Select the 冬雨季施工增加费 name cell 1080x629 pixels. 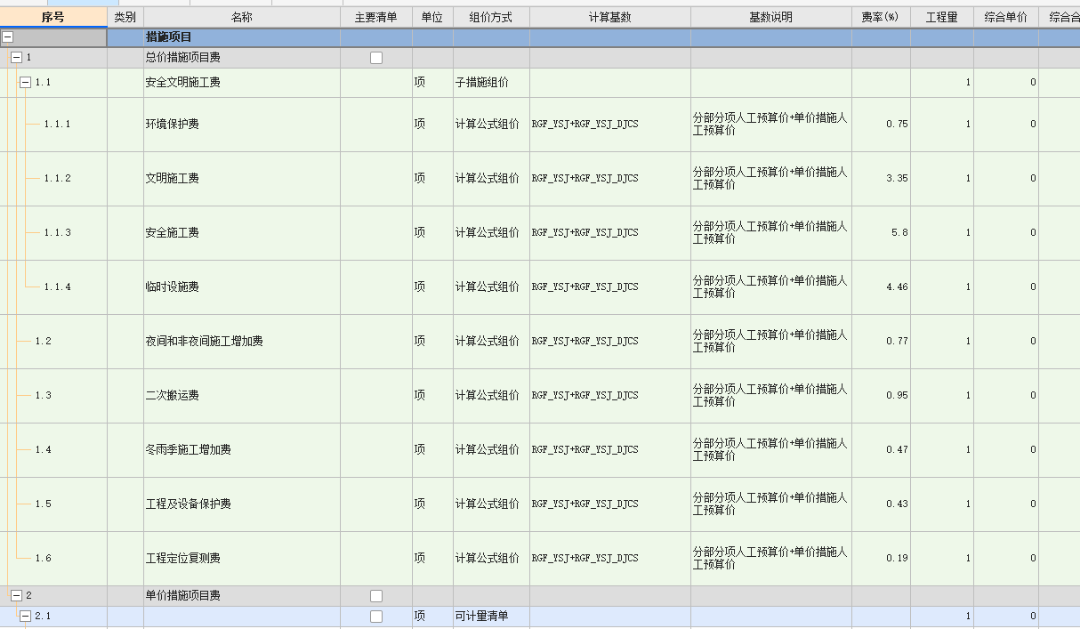[242, 450]
